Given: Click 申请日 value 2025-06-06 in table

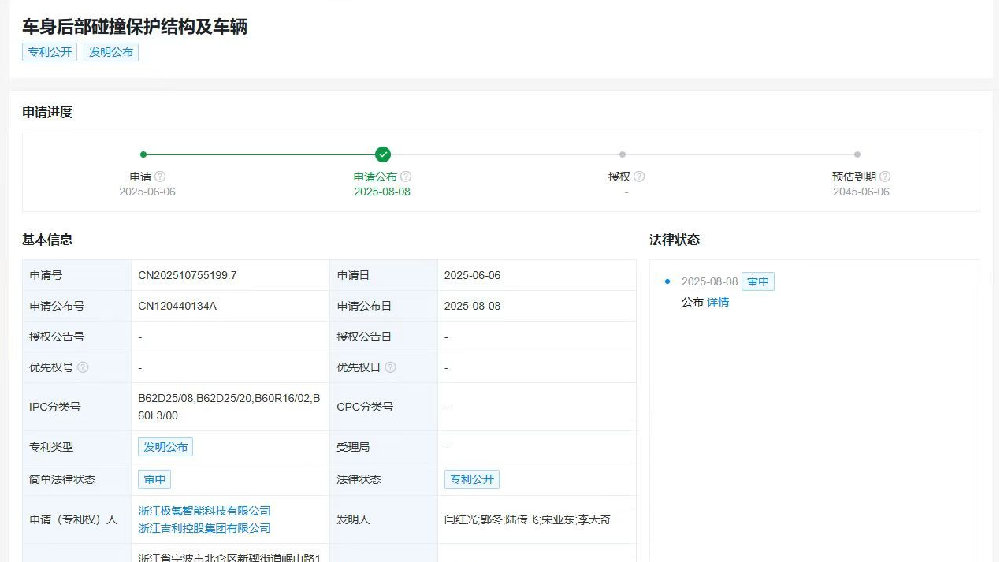Looking at the screenshot, I should (x=473, y=275).
